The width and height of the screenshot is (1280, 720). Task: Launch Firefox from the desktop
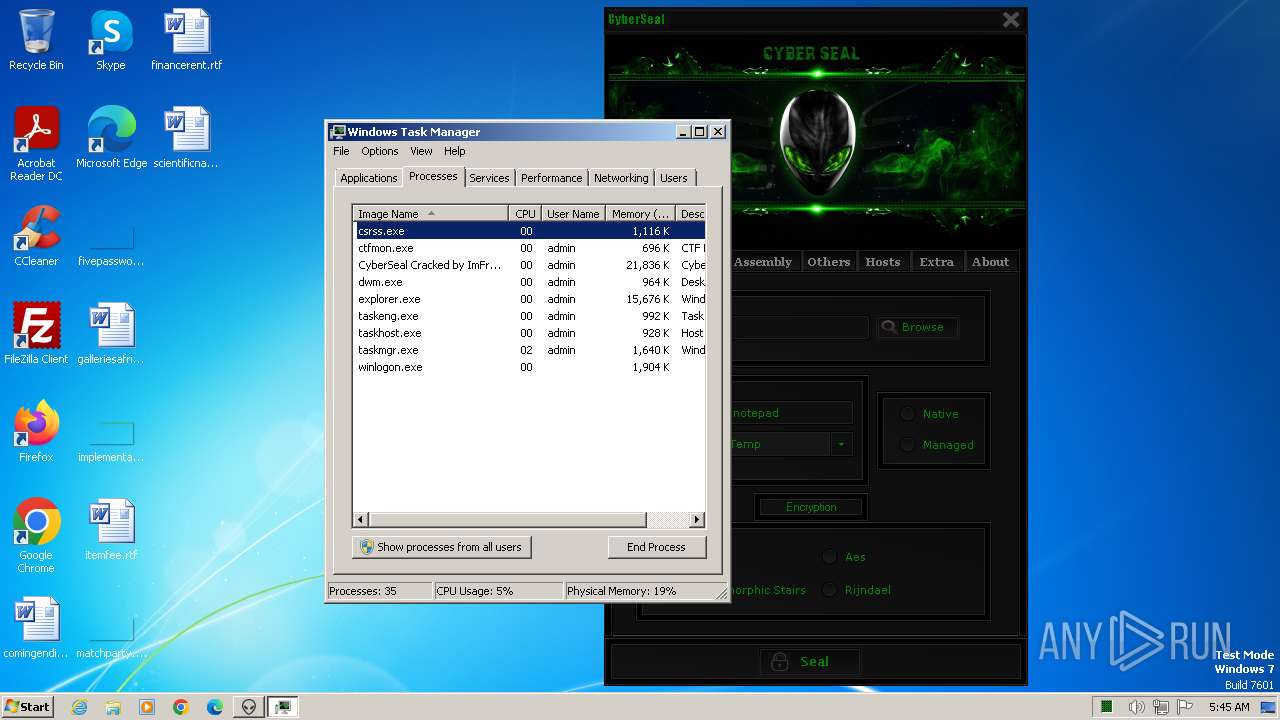(36, 432)
